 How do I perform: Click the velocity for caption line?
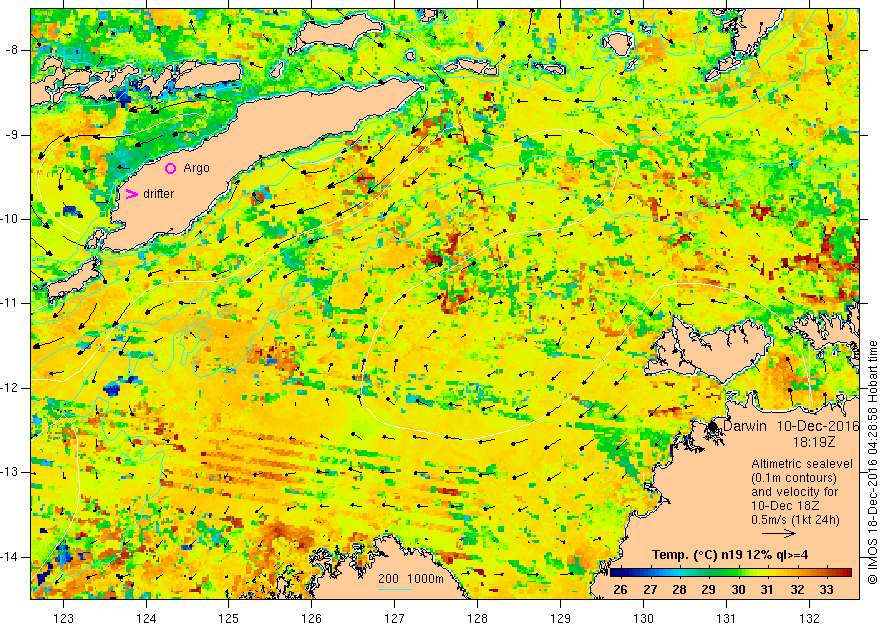click(795, 492)
